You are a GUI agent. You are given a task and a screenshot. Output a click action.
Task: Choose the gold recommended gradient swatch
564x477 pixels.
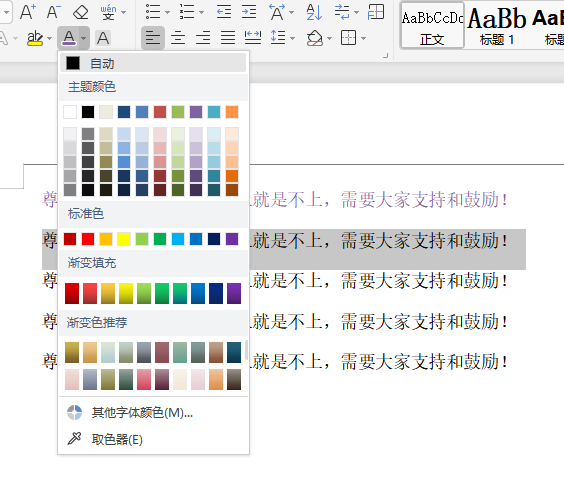pos(72,353)
